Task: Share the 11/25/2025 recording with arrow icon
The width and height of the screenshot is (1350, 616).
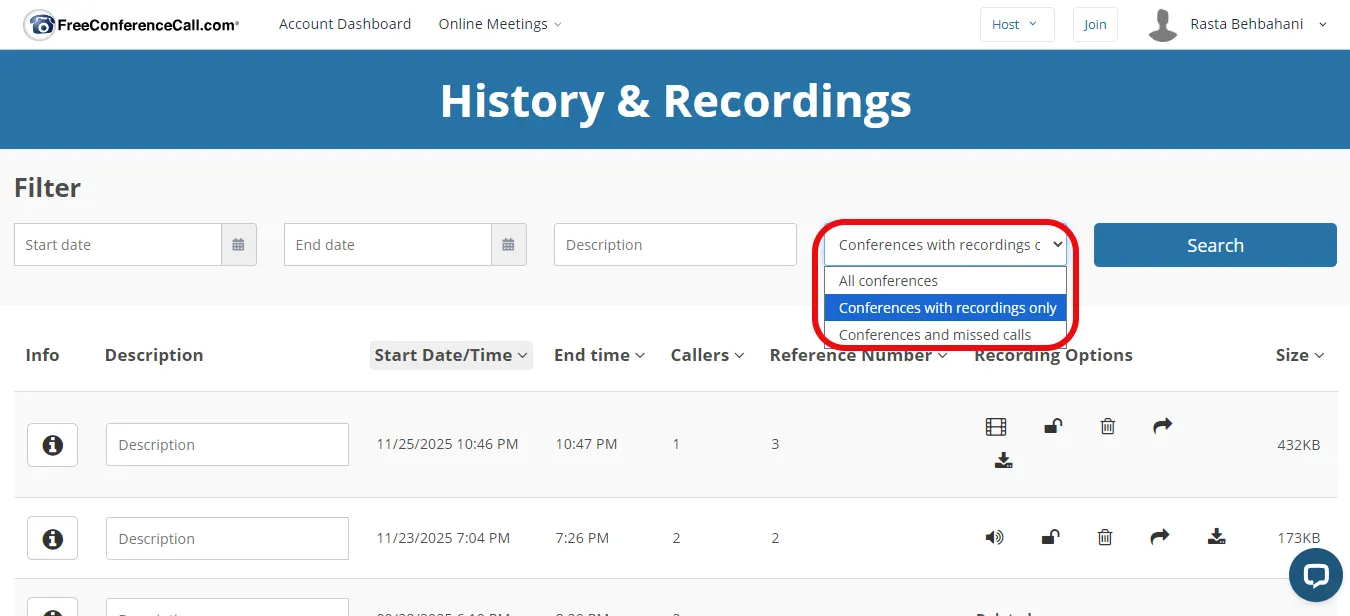Action: click(1161, 426)
